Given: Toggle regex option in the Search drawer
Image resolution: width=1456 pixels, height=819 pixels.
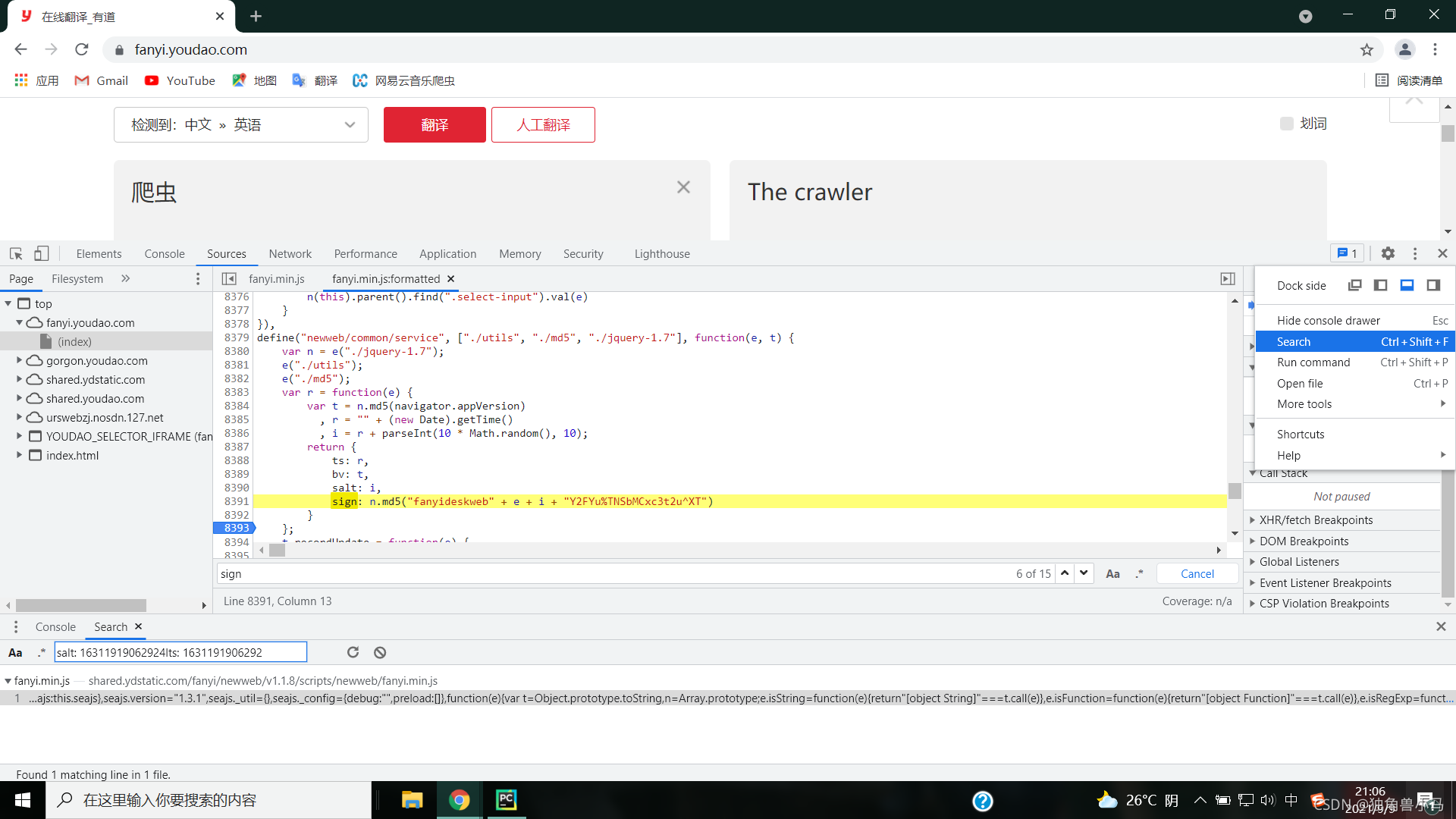Looking at the screenshot, I should tap(41, 652).
